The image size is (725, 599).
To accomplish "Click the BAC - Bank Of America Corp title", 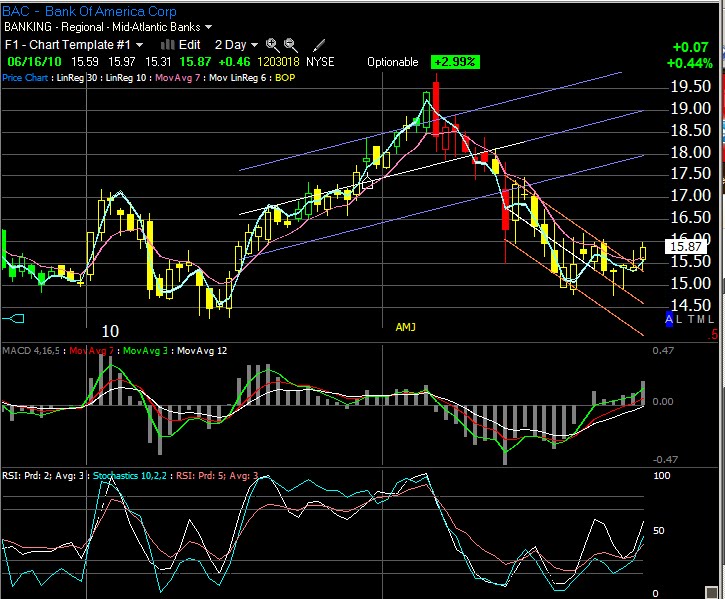I will [x=89, y=11].
